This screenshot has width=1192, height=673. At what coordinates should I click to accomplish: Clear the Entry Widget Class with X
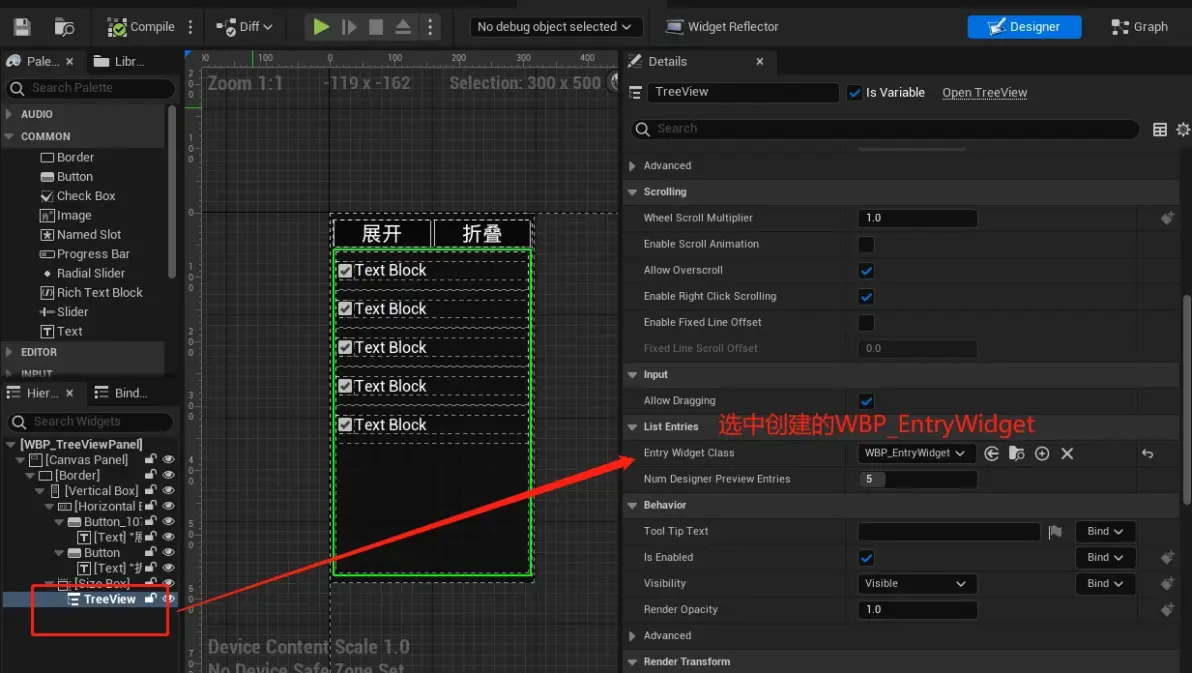click(1067, 454)
